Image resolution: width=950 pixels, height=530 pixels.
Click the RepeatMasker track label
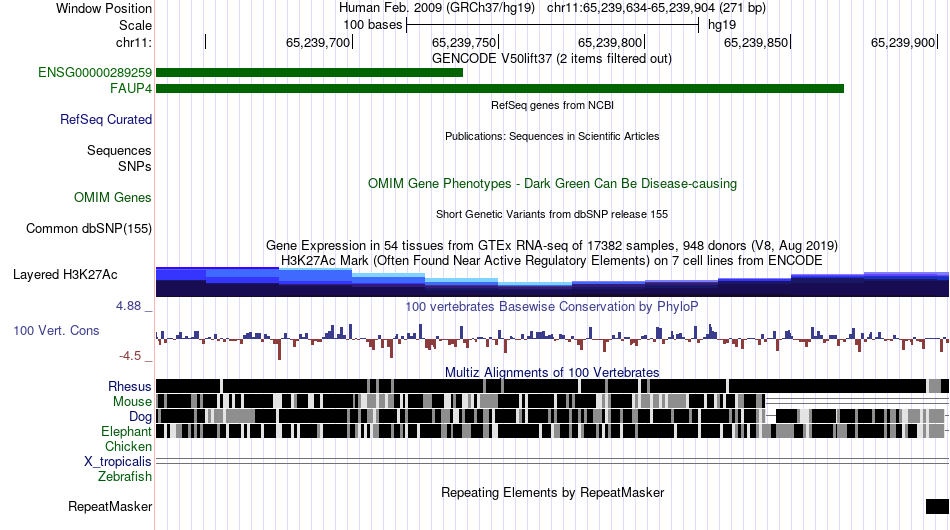(110, 506)
